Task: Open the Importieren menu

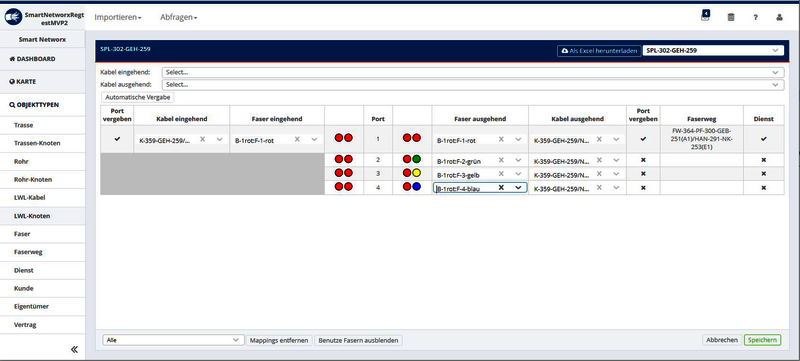Action: click(x=117, y=17)
